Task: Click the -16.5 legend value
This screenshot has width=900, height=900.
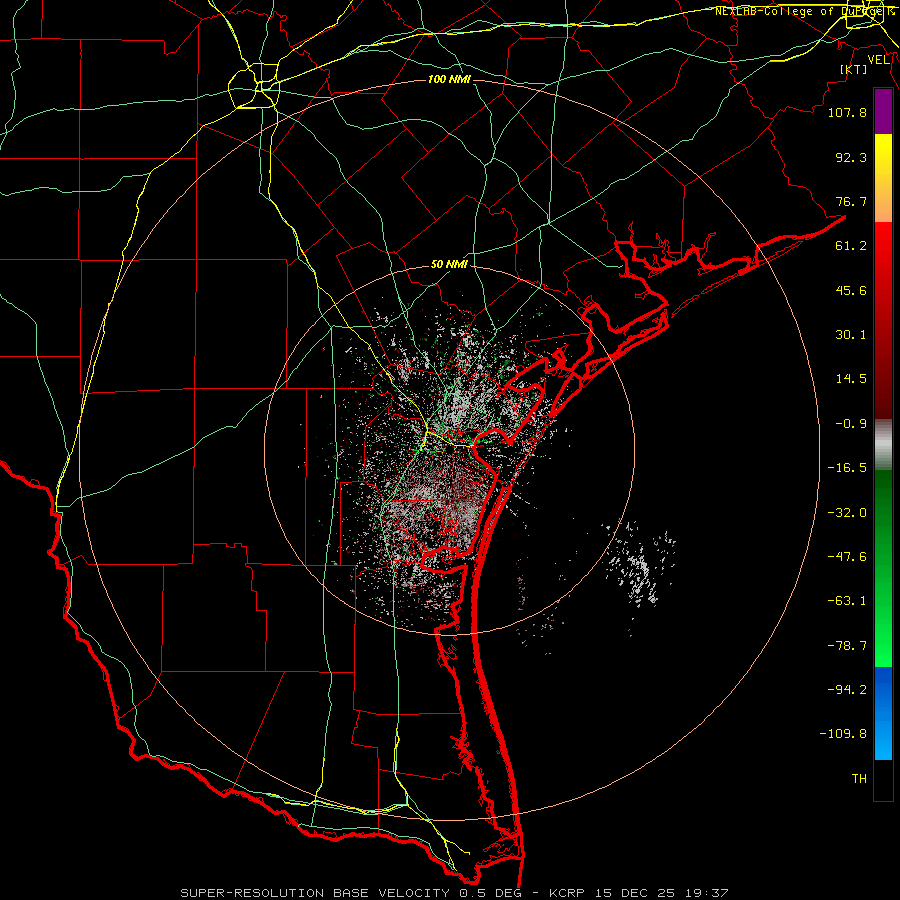Action: [x=847, y=468]
